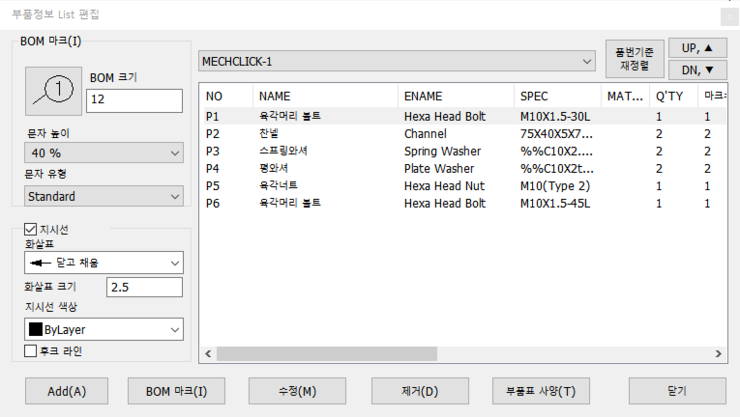
Task: Click the 75X40X5X7... spec cell
Action: pyautogui.click(x=556, y=134)
